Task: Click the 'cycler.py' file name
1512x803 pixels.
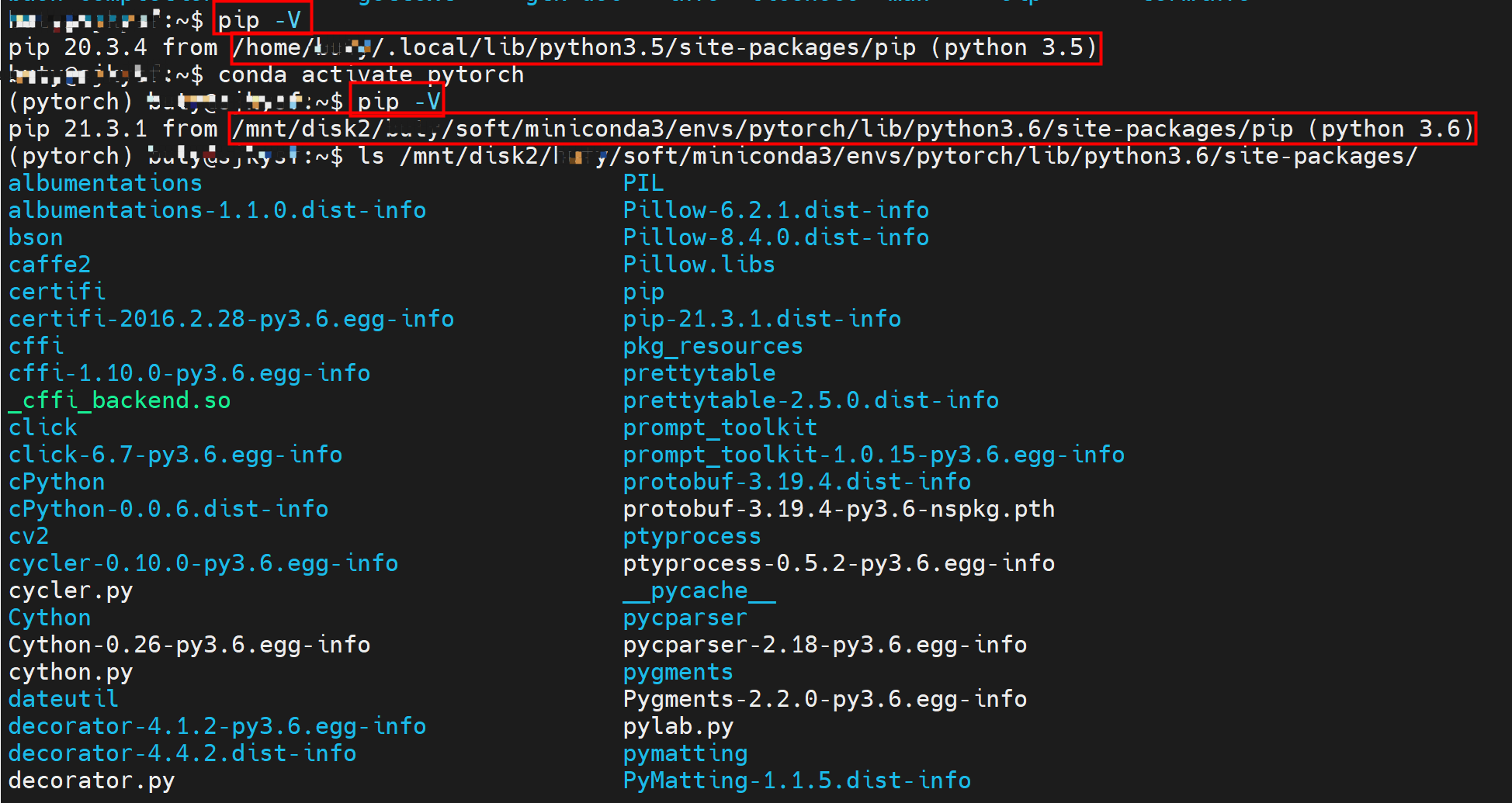Action: [71, 590]
